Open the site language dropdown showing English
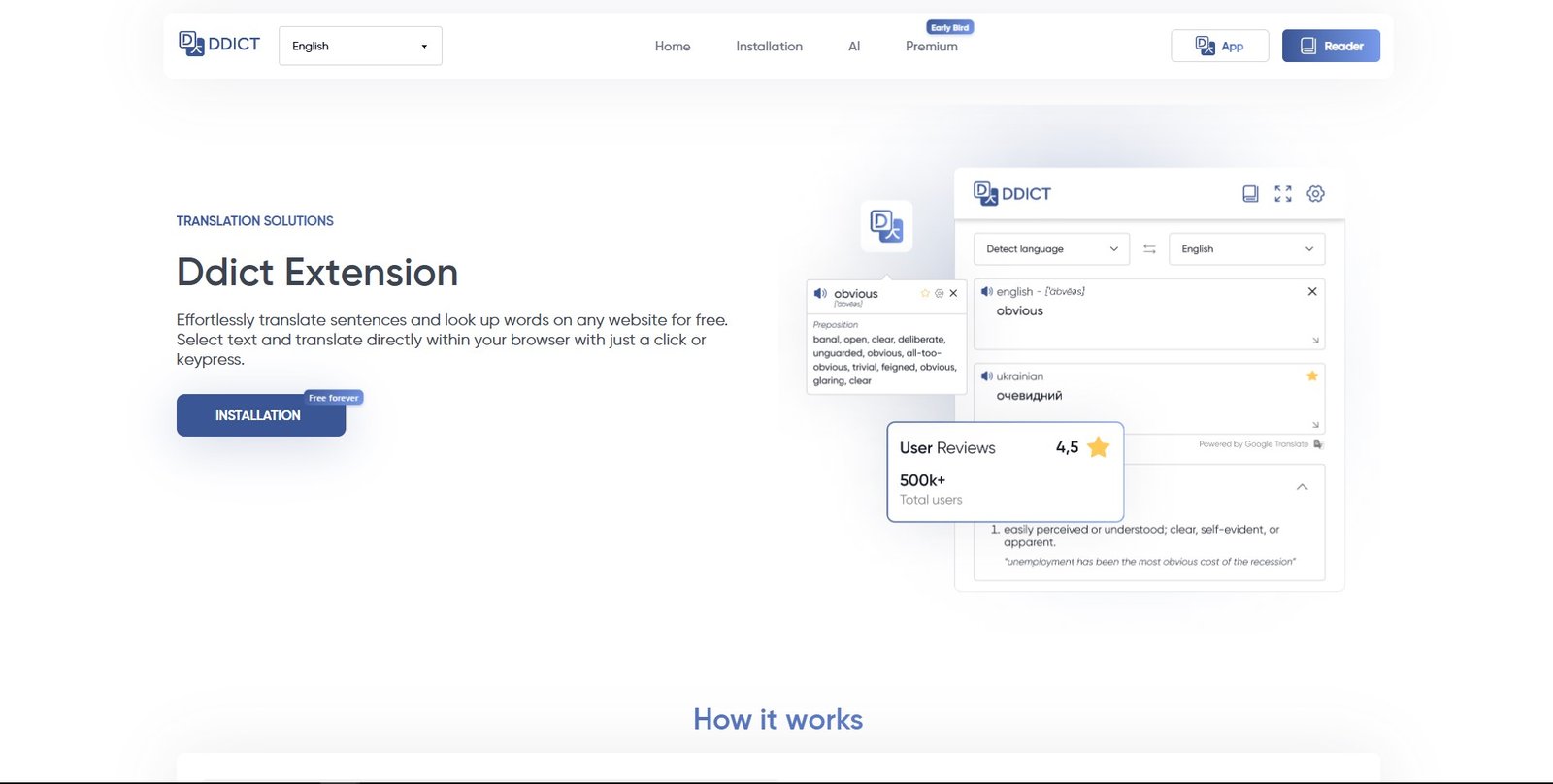This screenshot has width=1553, height=784. 360,46
